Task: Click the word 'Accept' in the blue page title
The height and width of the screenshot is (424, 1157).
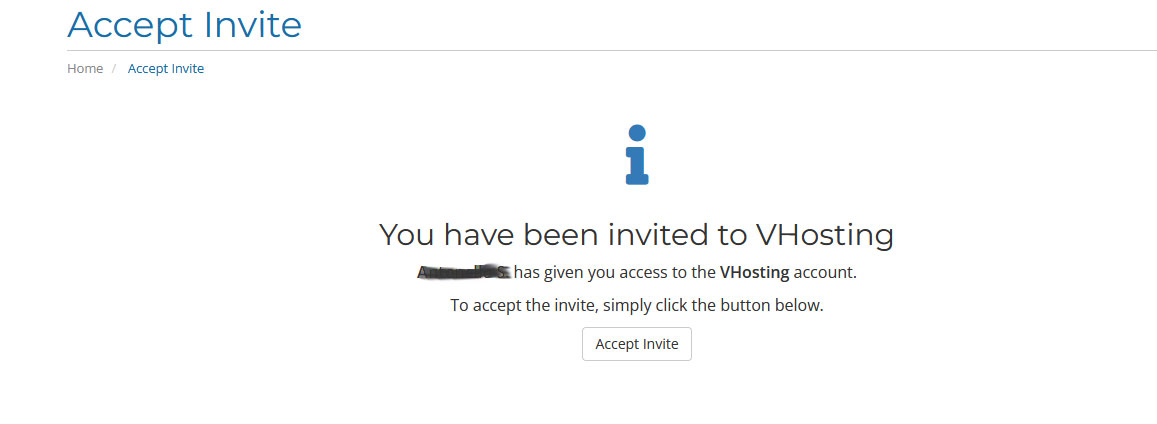Action: coord(130,26)
